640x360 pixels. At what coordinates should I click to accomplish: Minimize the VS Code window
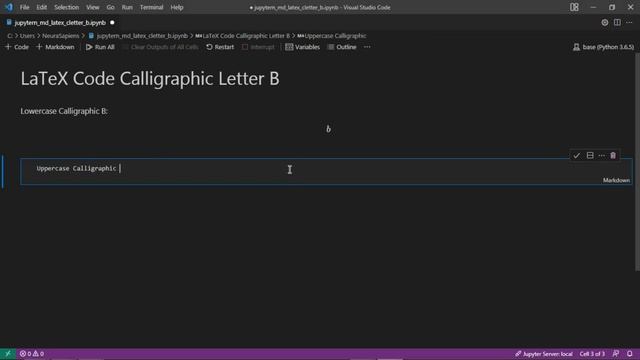(x=593, y=7)
